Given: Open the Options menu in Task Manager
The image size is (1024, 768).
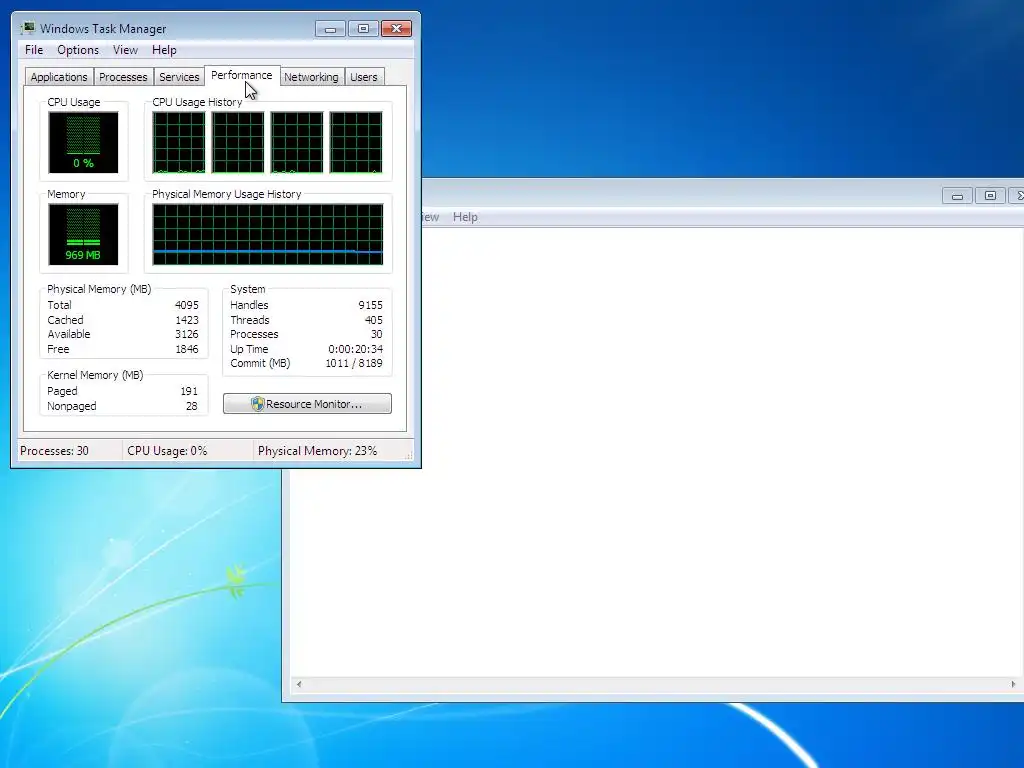Looking at the screenshot, I should pyautogui.click(x=78, y=50).
